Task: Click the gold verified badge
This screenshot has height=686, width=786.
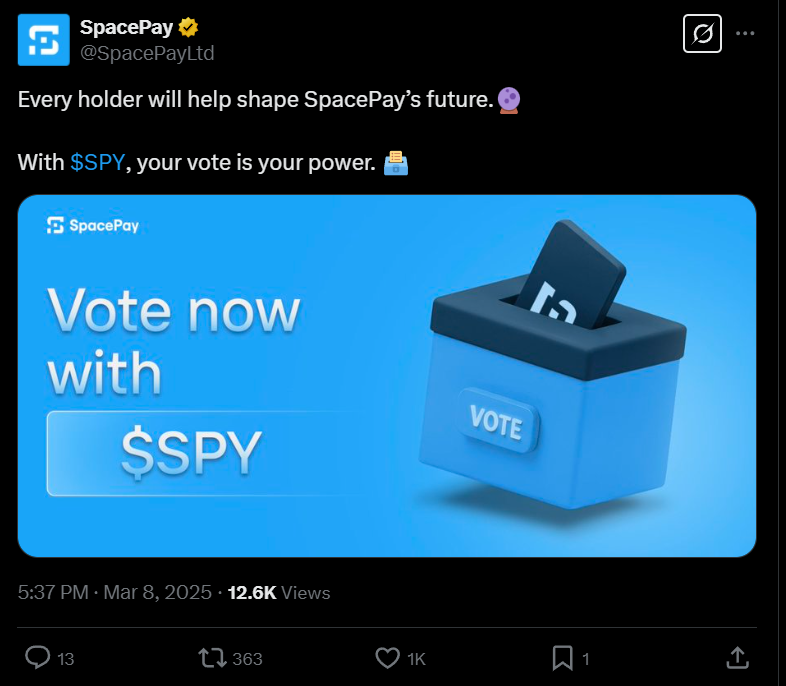Action: point(188,27)
